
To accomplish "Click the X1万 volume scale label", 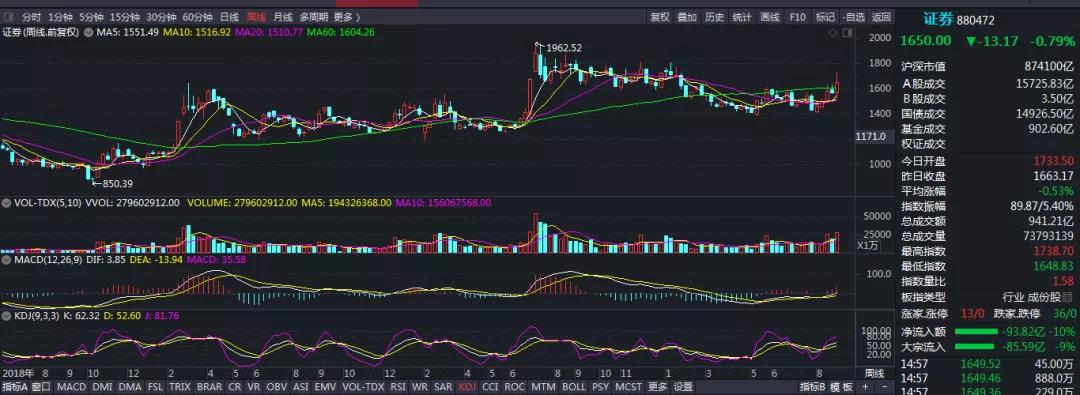I will (866, 245).
